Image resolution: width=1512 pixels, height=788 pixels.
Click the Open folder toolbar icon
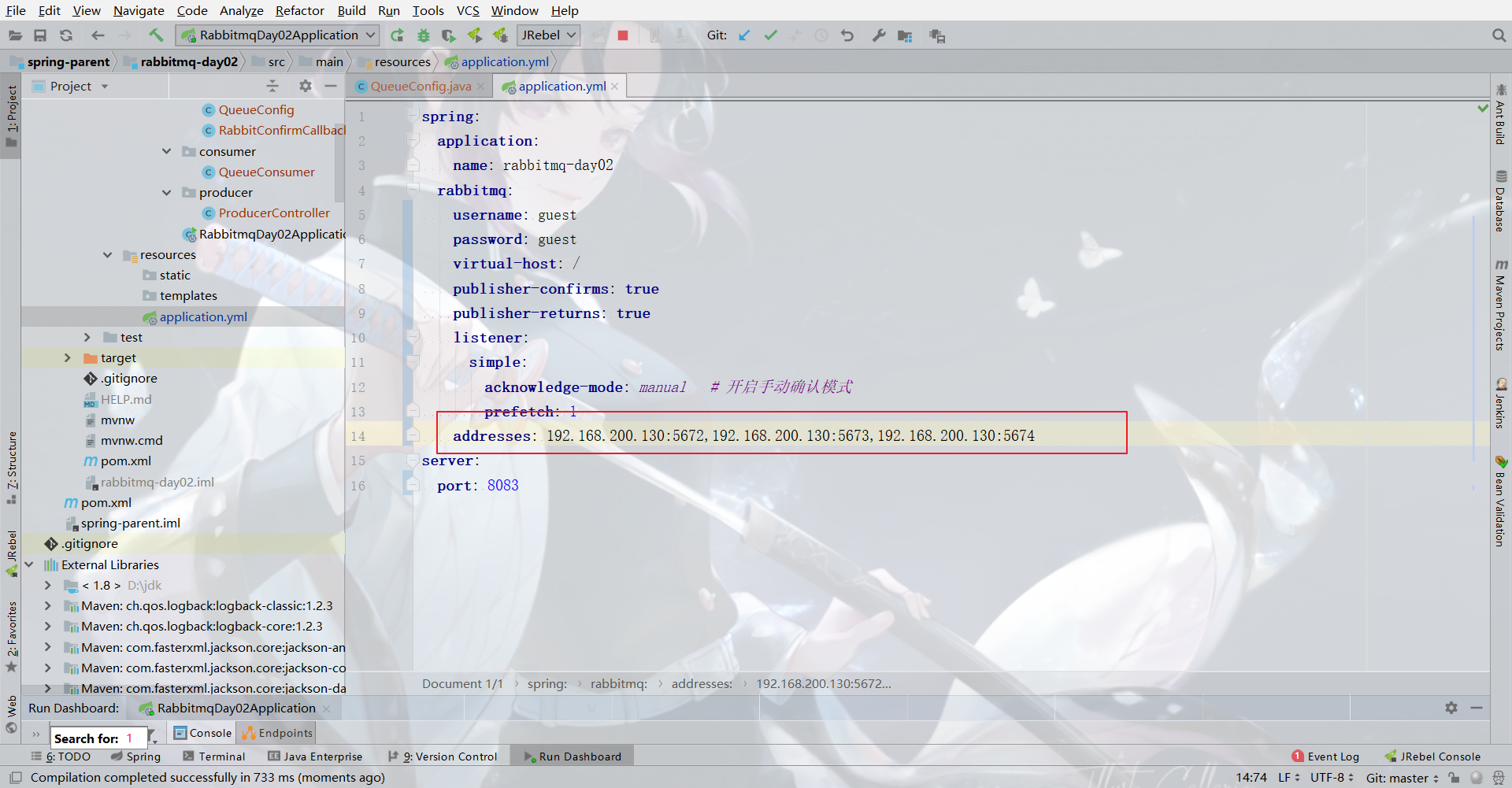(x=15, y=35)
